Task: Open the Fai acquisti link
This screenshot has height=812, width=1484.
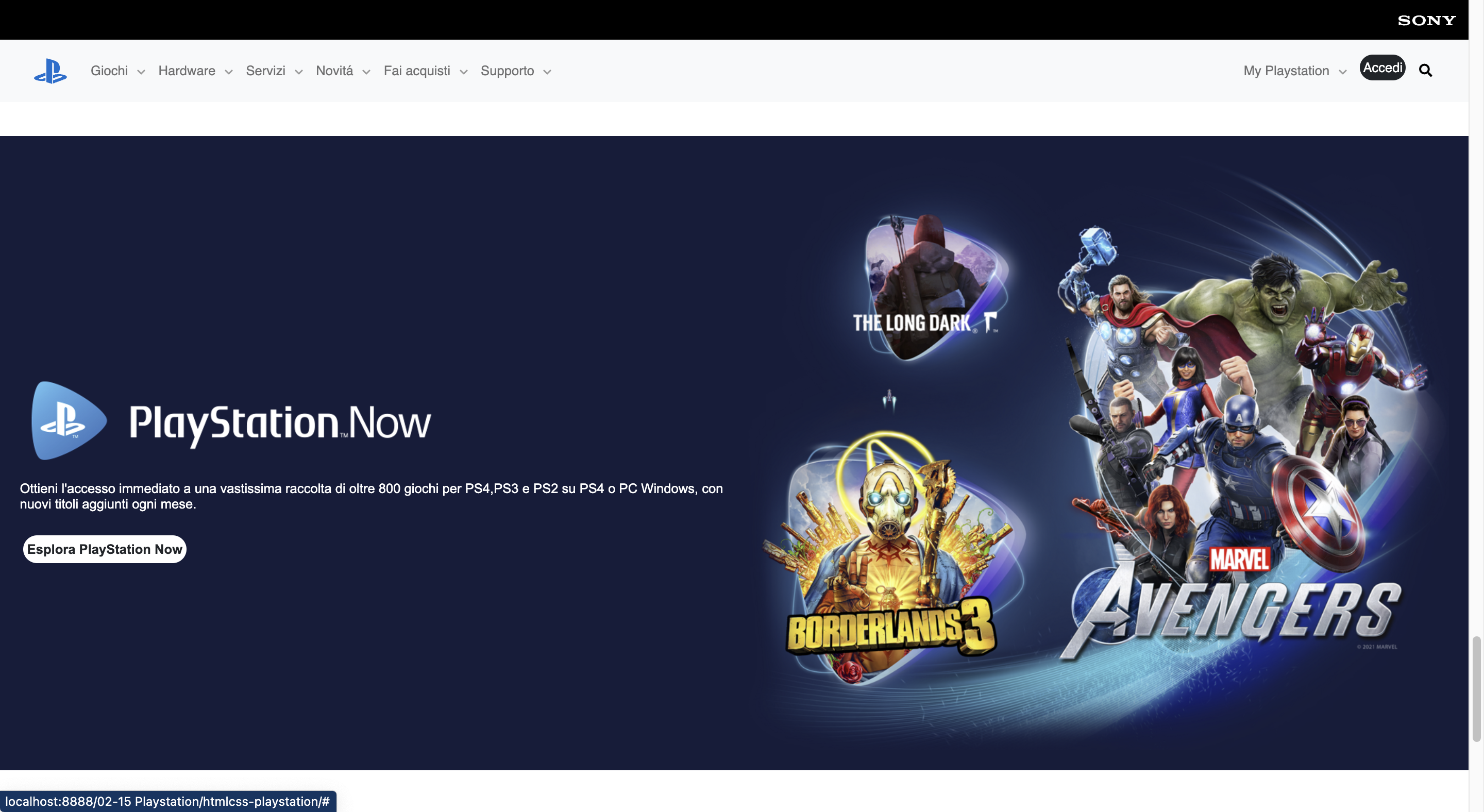Action: coord(416,71)
